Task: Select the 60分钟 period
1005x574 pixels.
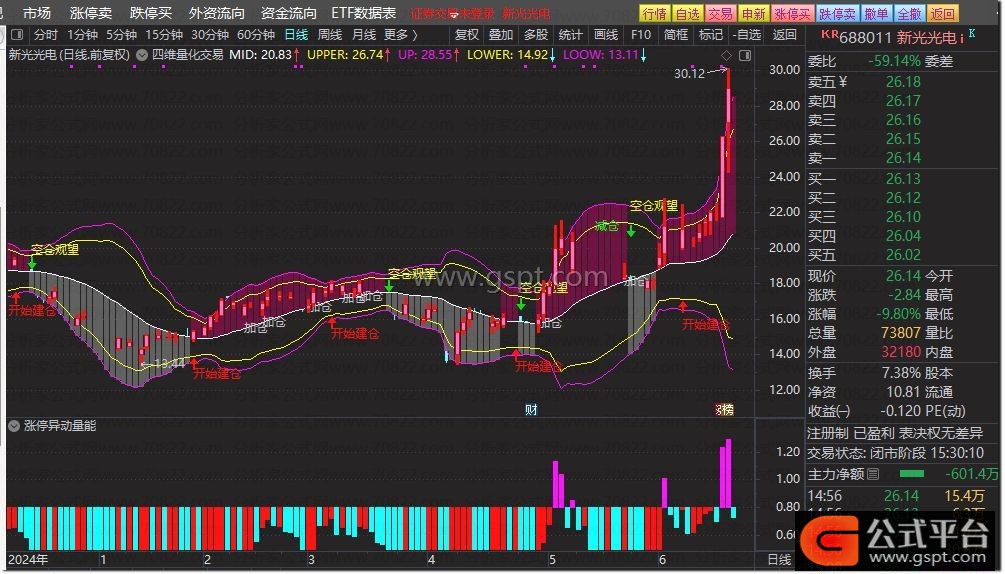Action: coord(256,35)
